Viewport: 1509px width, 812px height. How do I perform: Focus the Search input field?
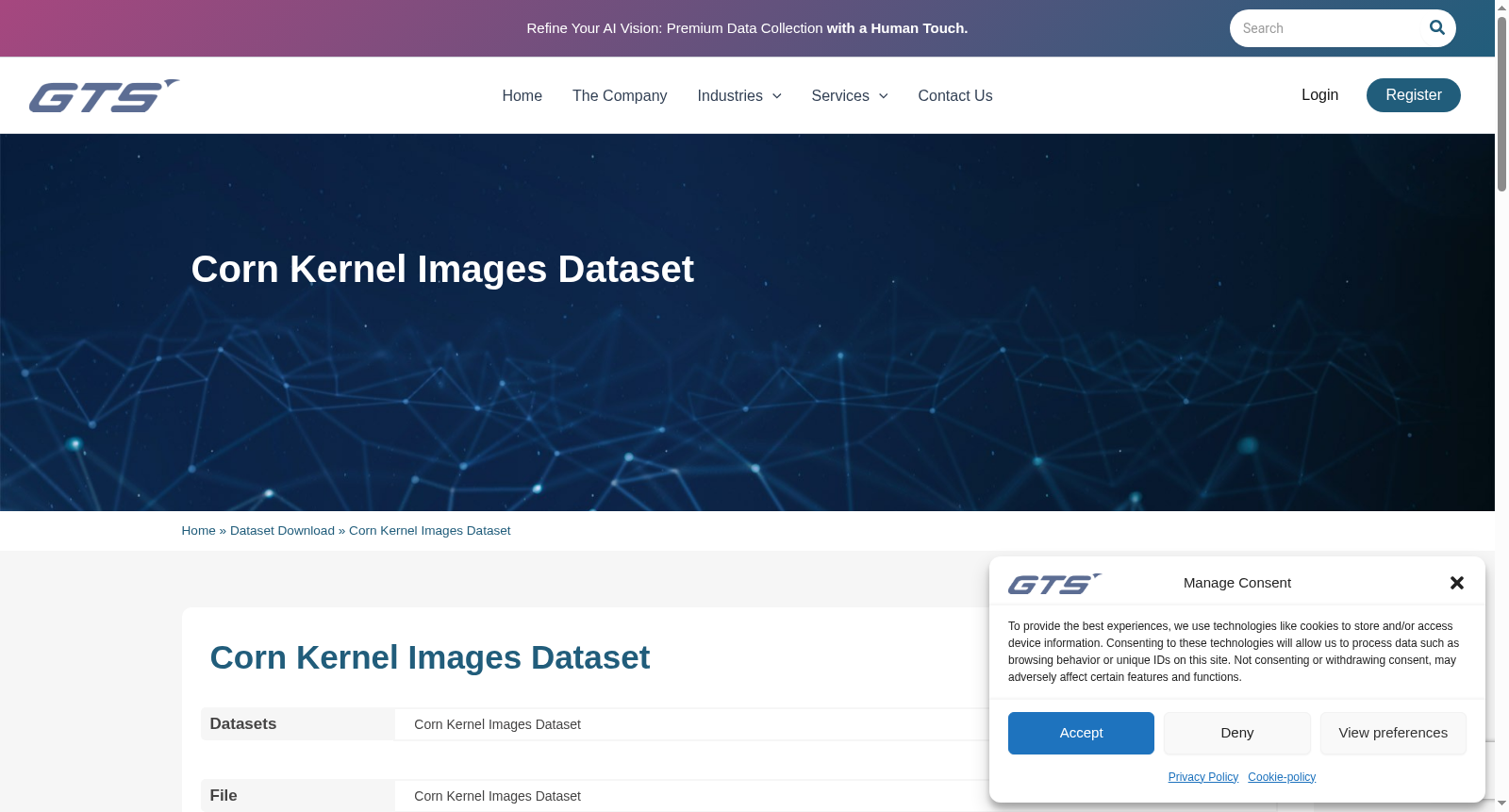[1328, 28]
